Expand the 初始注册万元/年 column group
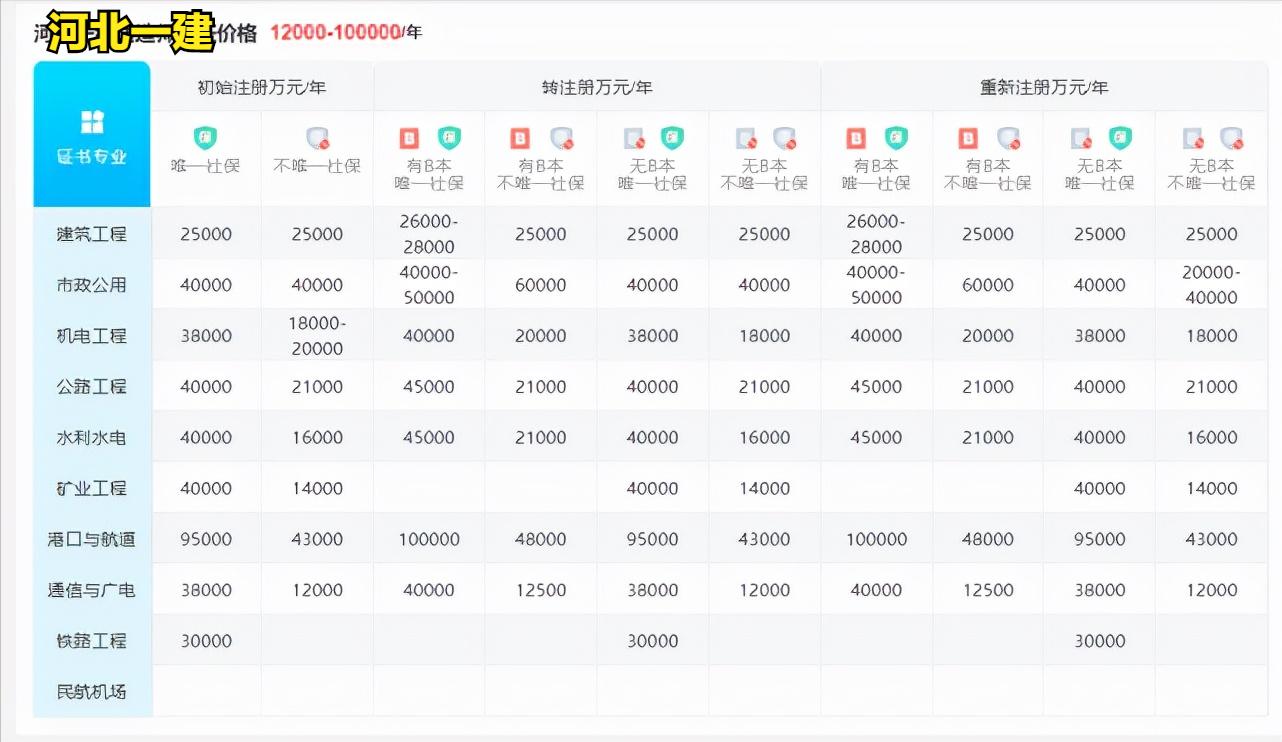The height and width of the screenshot is (742, 1282). [x=262, y=87]
